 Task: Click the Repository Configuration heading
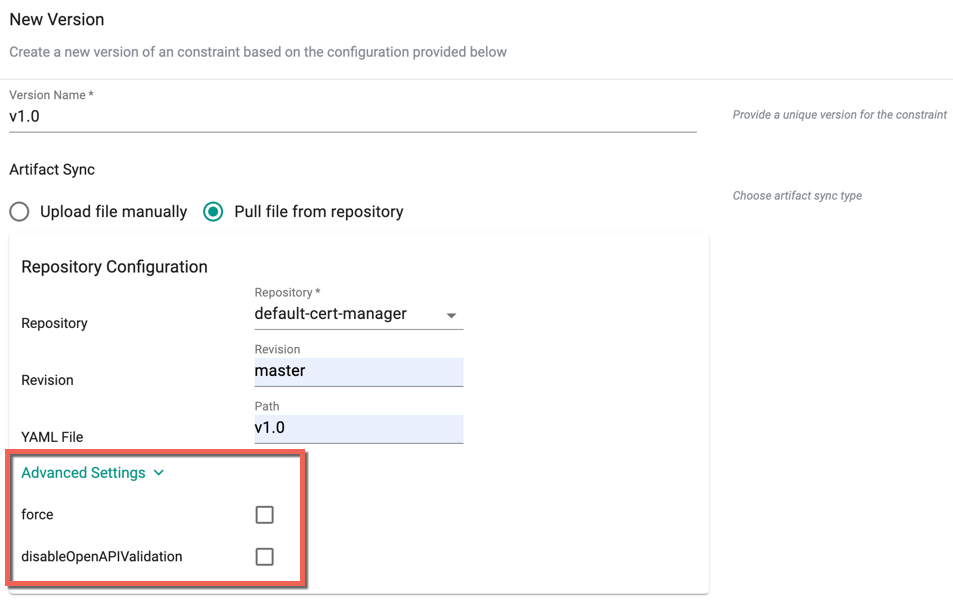[x=114, y=267]
